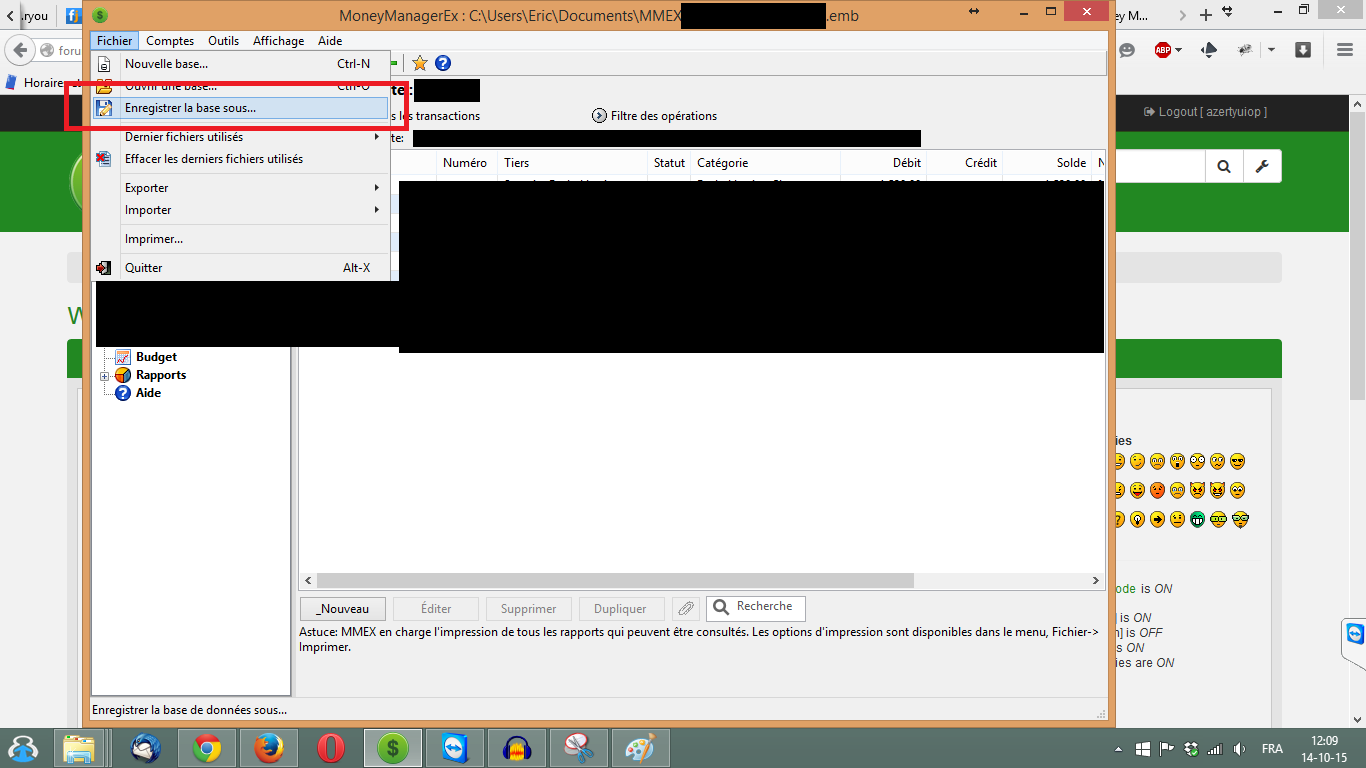This screenshot has width=1366, height=768.
Task: Open help via blue question mark toolbar icon
Action: [x=443, y=63]
